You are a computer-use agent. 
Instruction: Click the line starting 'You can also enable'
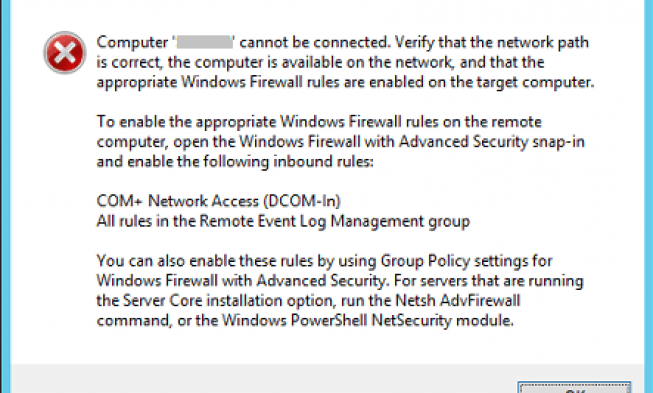[324, 261]
